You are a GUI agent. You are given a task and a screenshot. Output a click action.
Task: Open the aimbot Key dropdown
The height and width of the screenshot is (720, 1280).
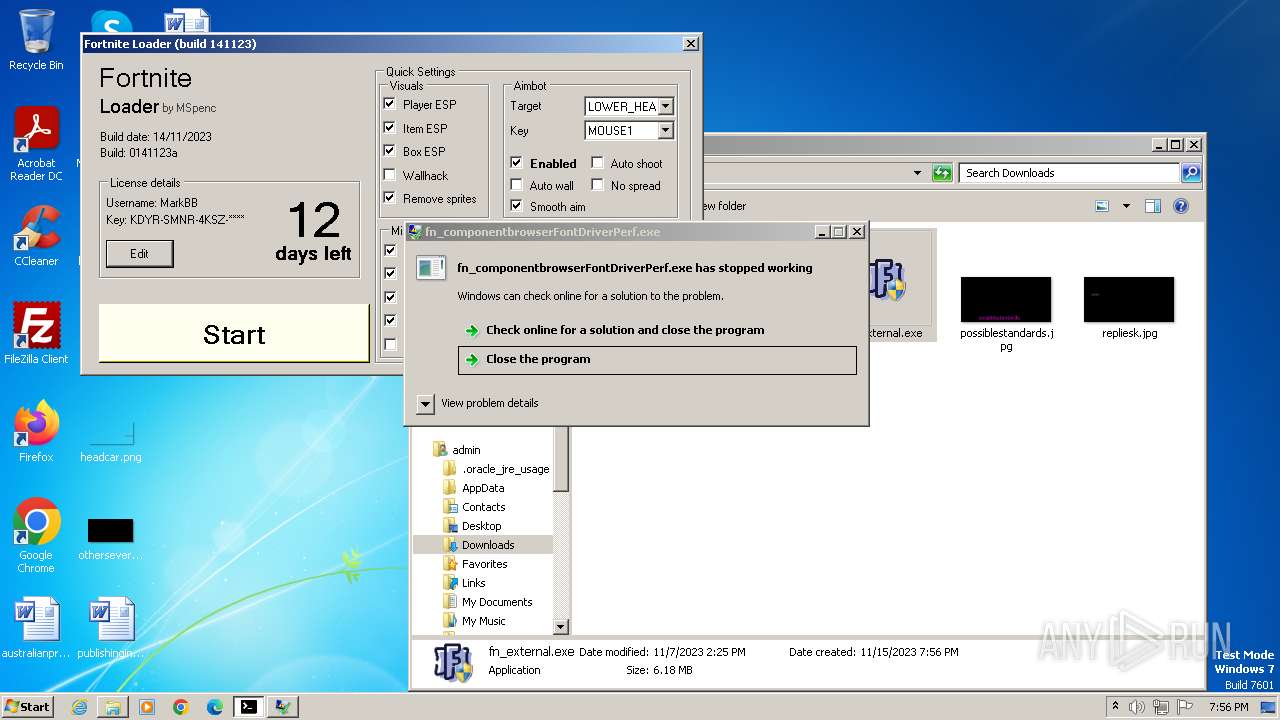click(666, 130)
